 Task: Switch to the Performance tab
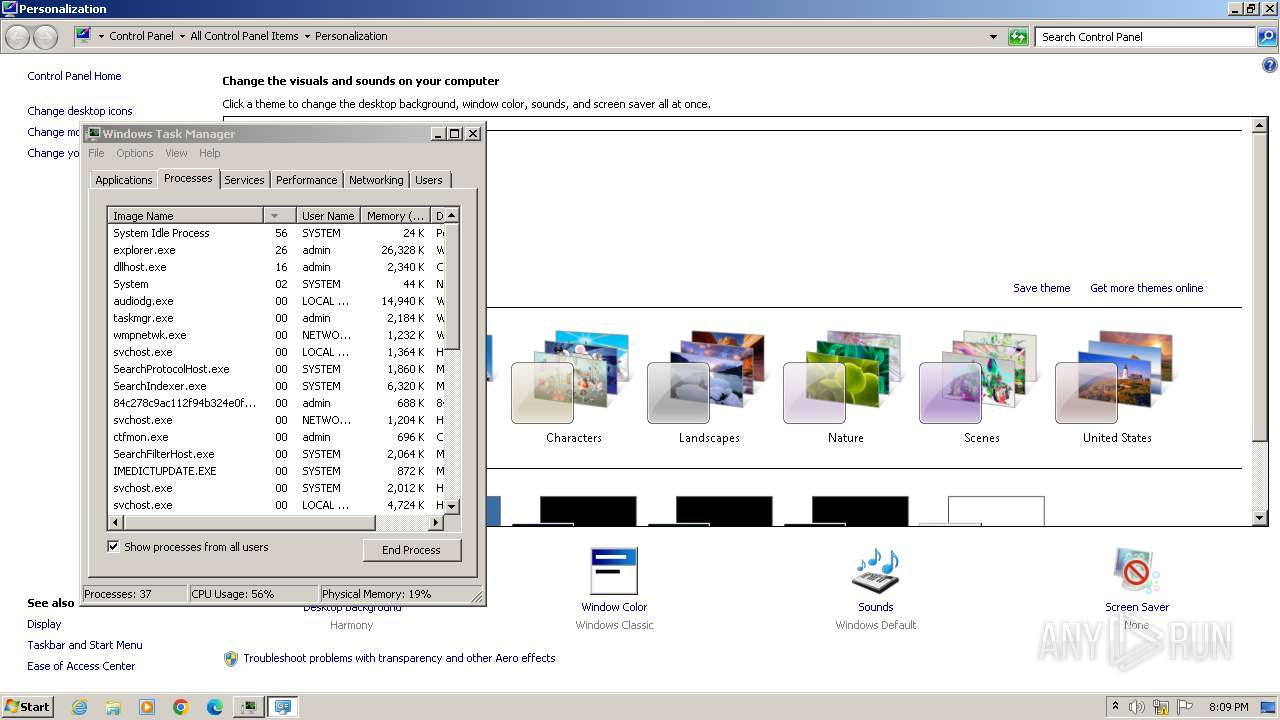point(306,180)
